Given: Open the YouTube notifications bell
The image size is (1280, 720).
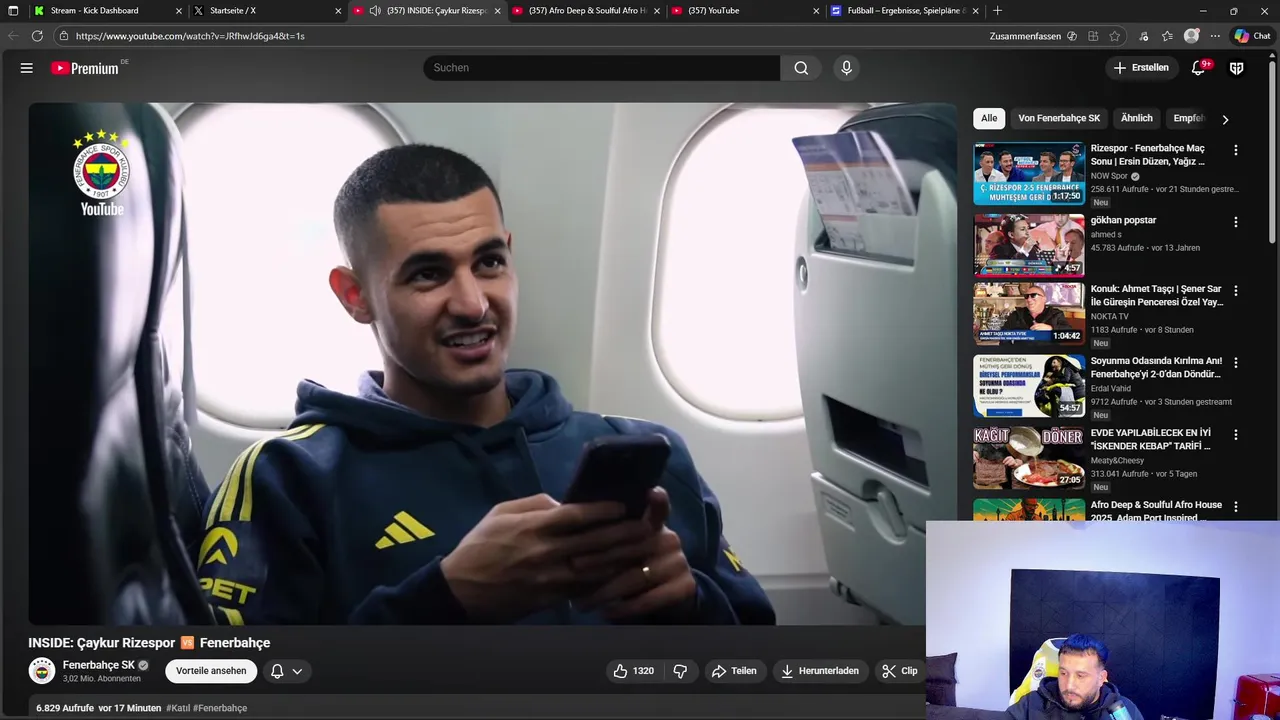Looking at the screenshot, I should click(1198, 68).
